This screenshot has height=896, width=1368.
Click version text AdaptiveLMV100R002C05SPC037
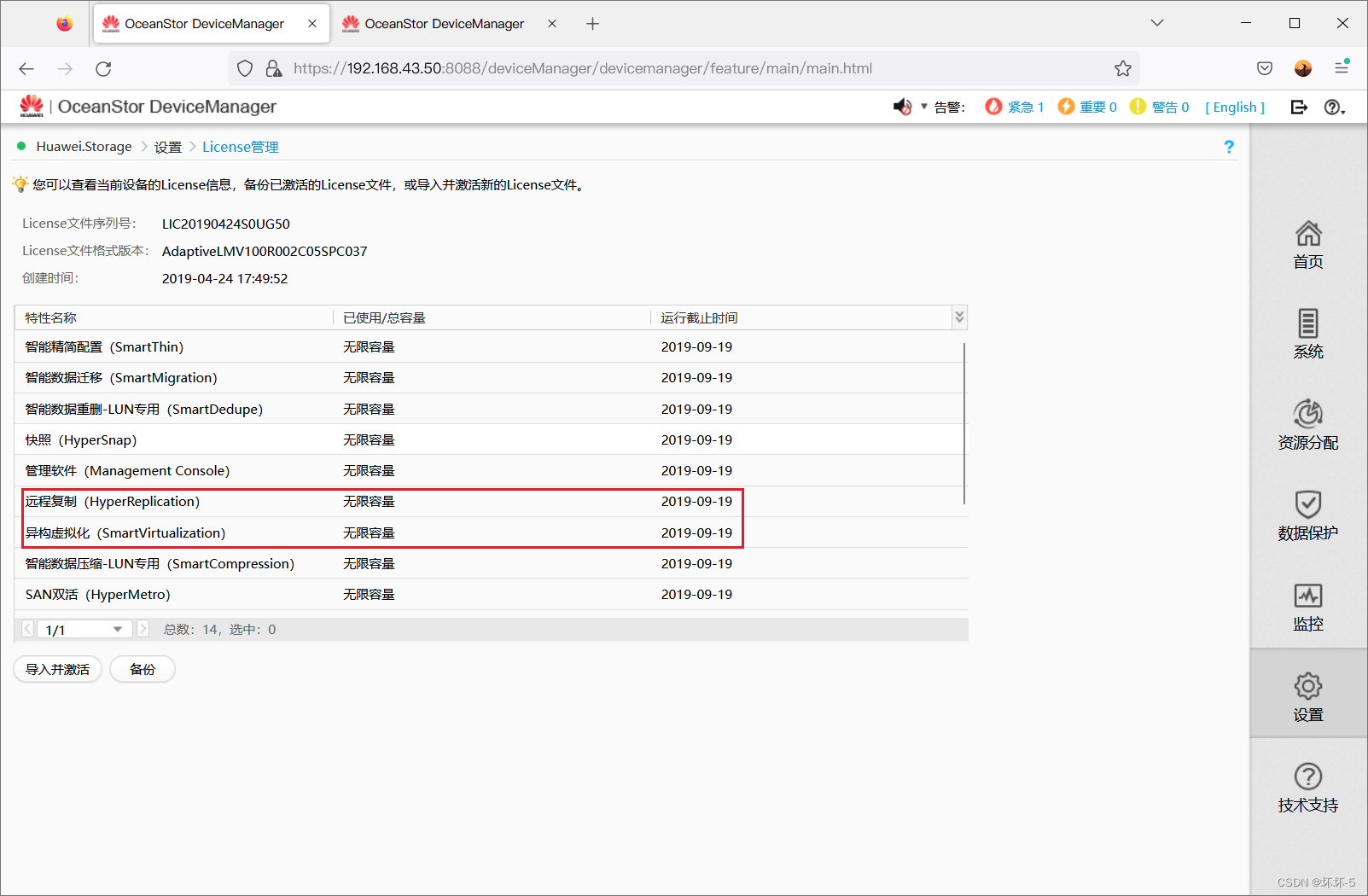pos(265,252)
